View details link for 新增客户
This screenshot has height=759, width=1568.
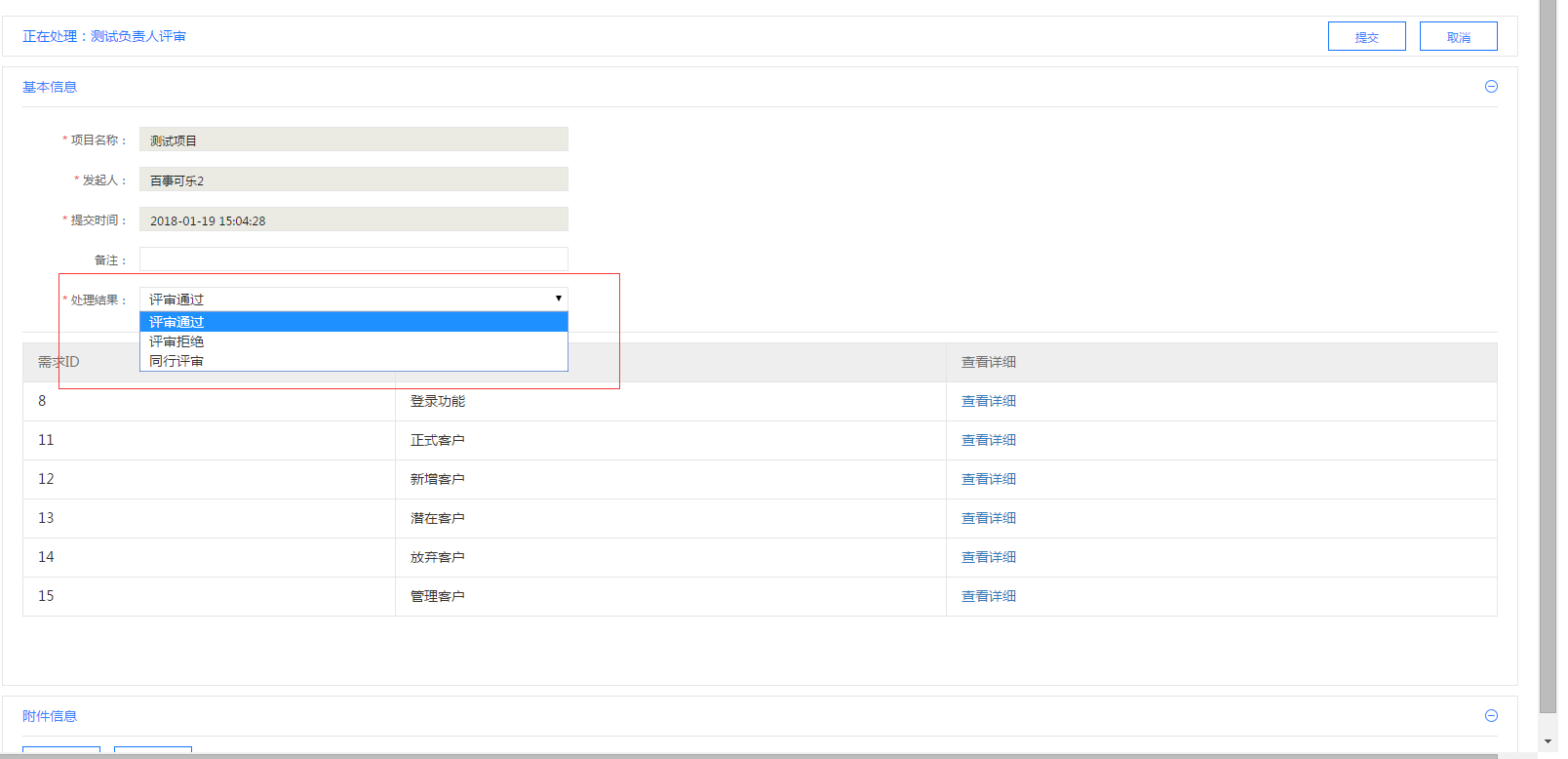coord(988,479)
